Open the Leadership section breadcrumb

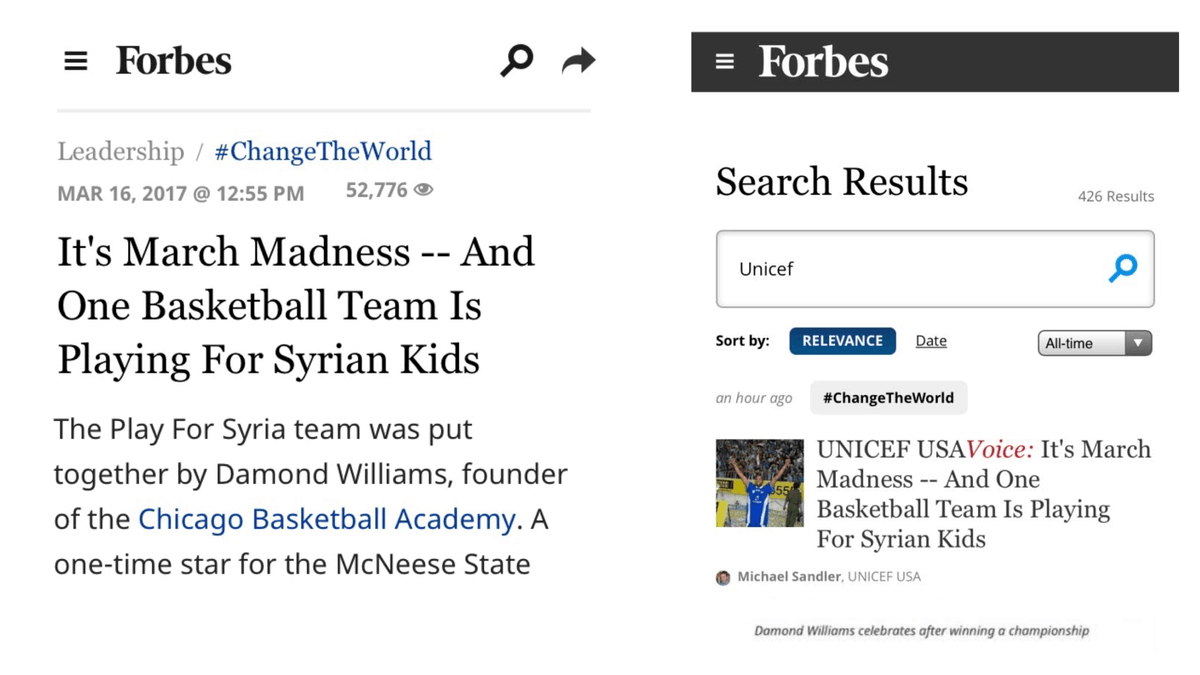point(121,152)
